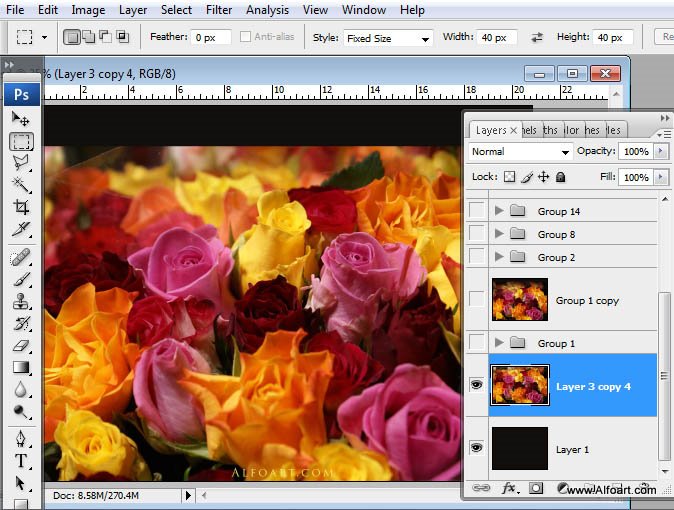
Task: Open the Filter menu
Action: pos(219,10)
